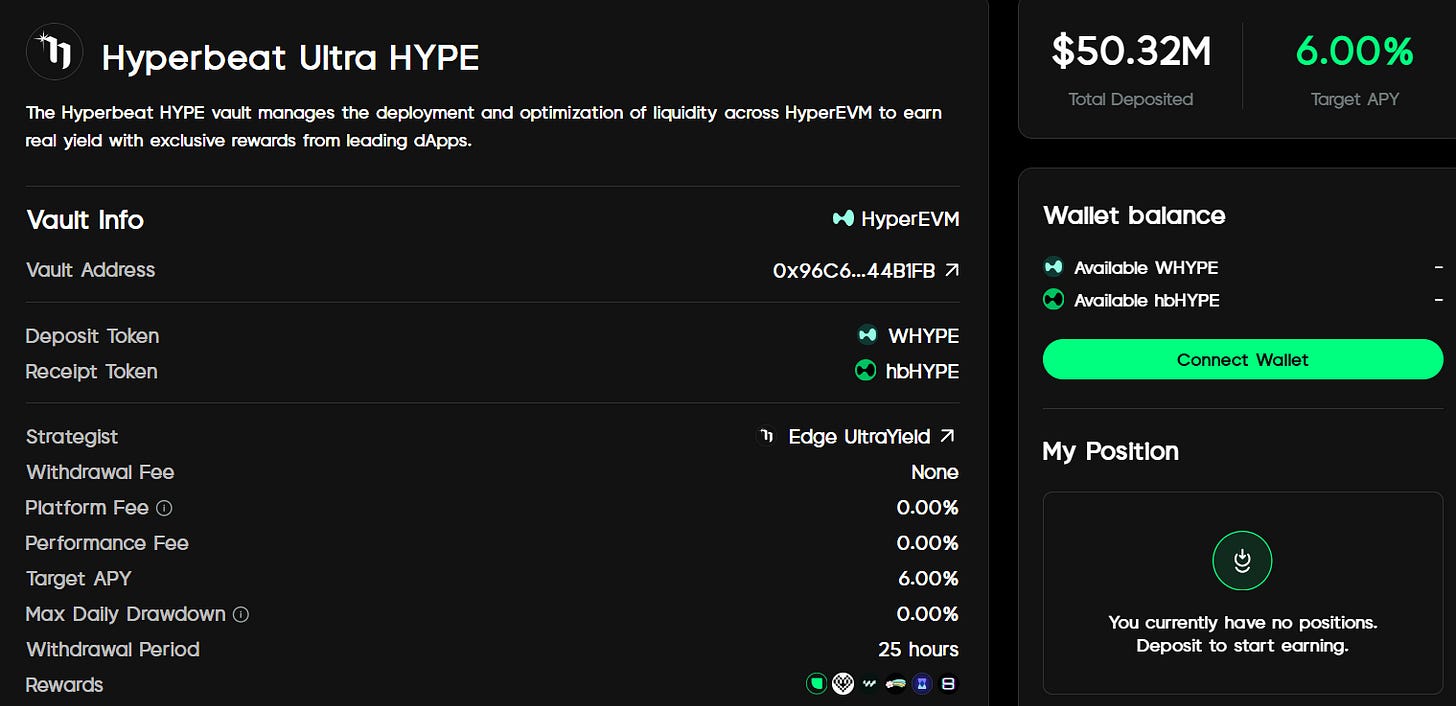
Task: Click the Wallet balance heading
Action: pos(1134,216)
